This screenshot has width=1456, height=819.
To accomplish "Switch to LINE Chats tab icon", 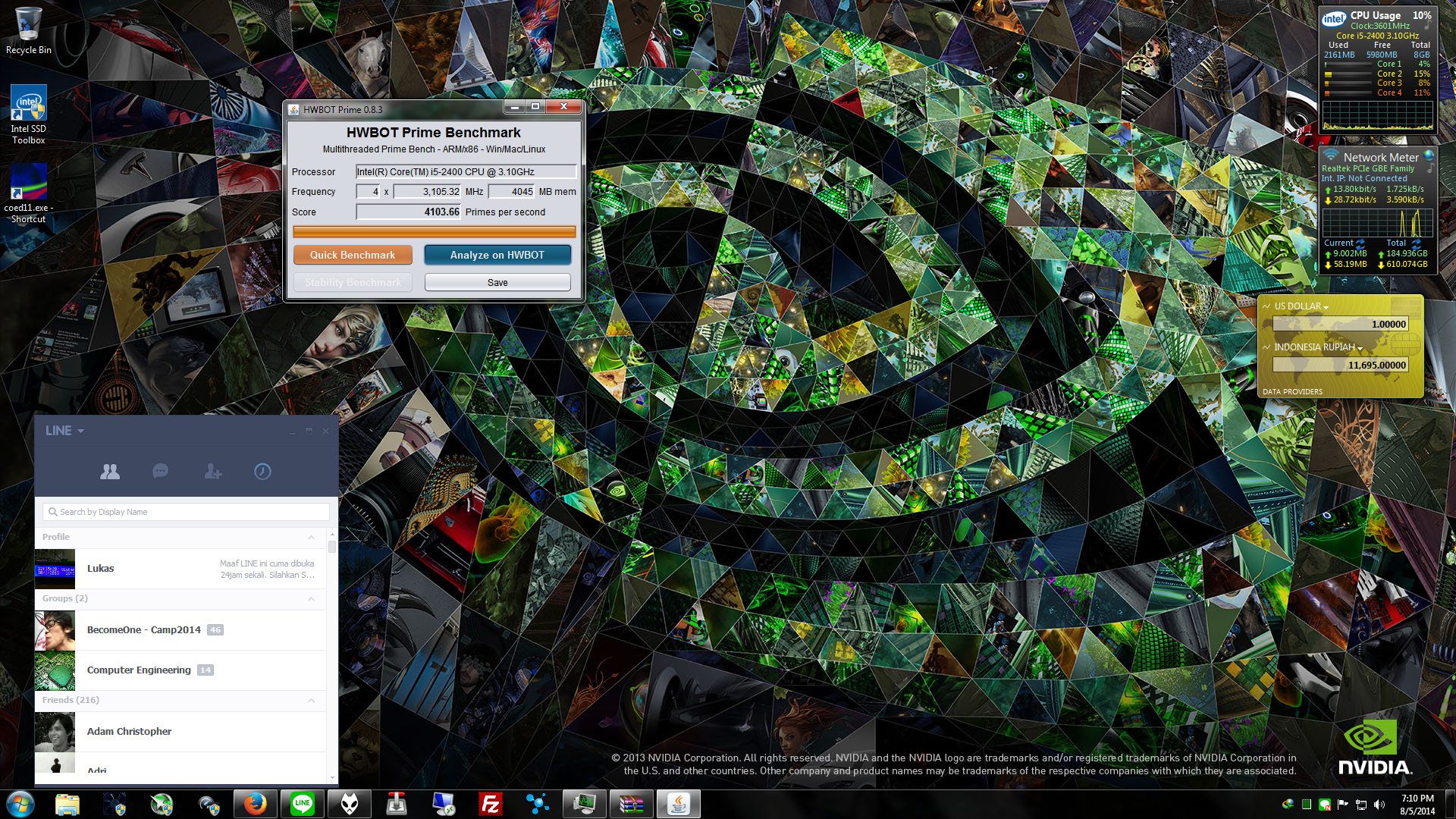I will pos(160,472).
